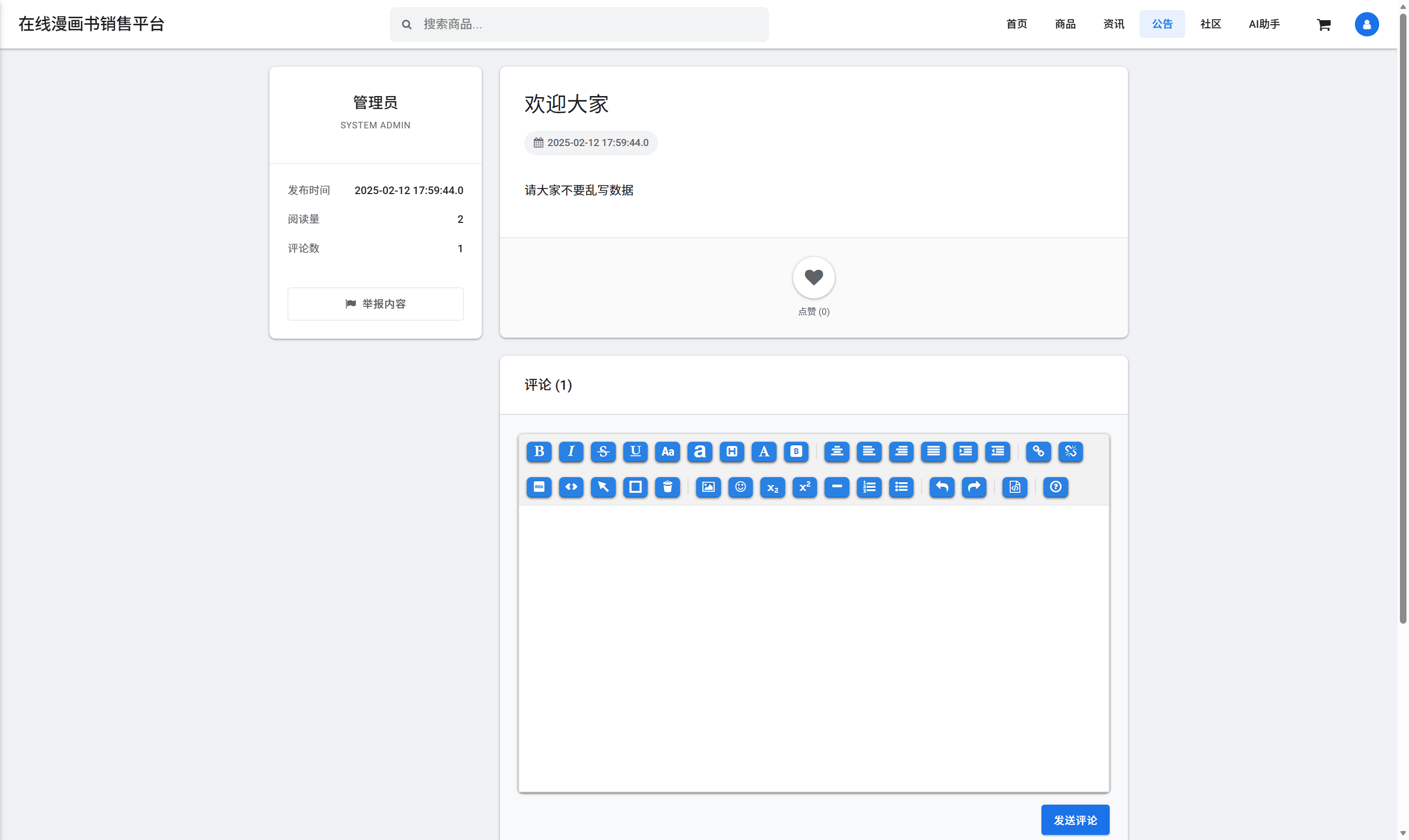Insert an ordered list
Screen dimensions: 1409x840
click(869, 487)
